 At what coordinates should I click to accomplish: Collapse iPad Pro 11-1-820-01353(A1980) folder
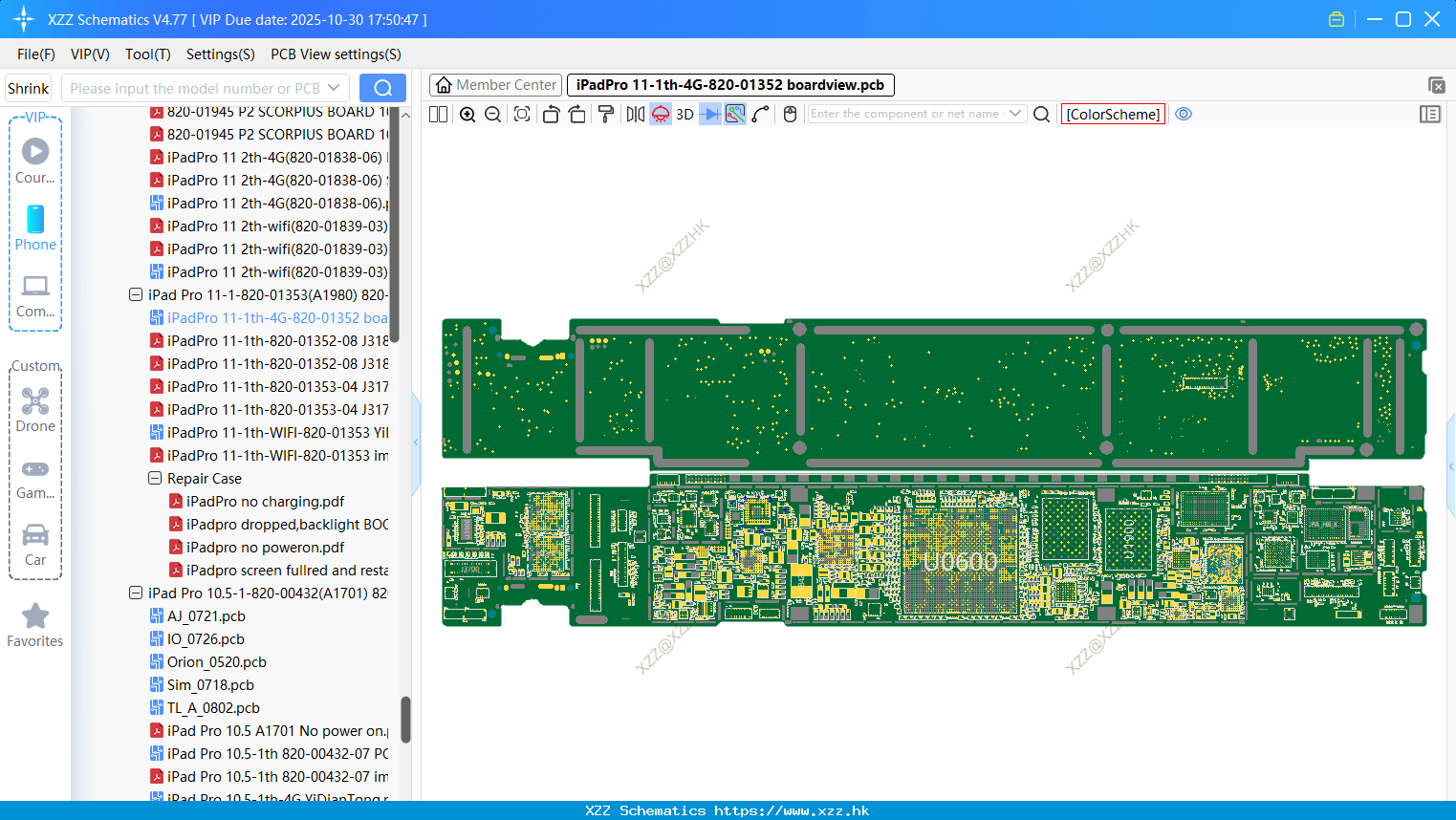136,295
